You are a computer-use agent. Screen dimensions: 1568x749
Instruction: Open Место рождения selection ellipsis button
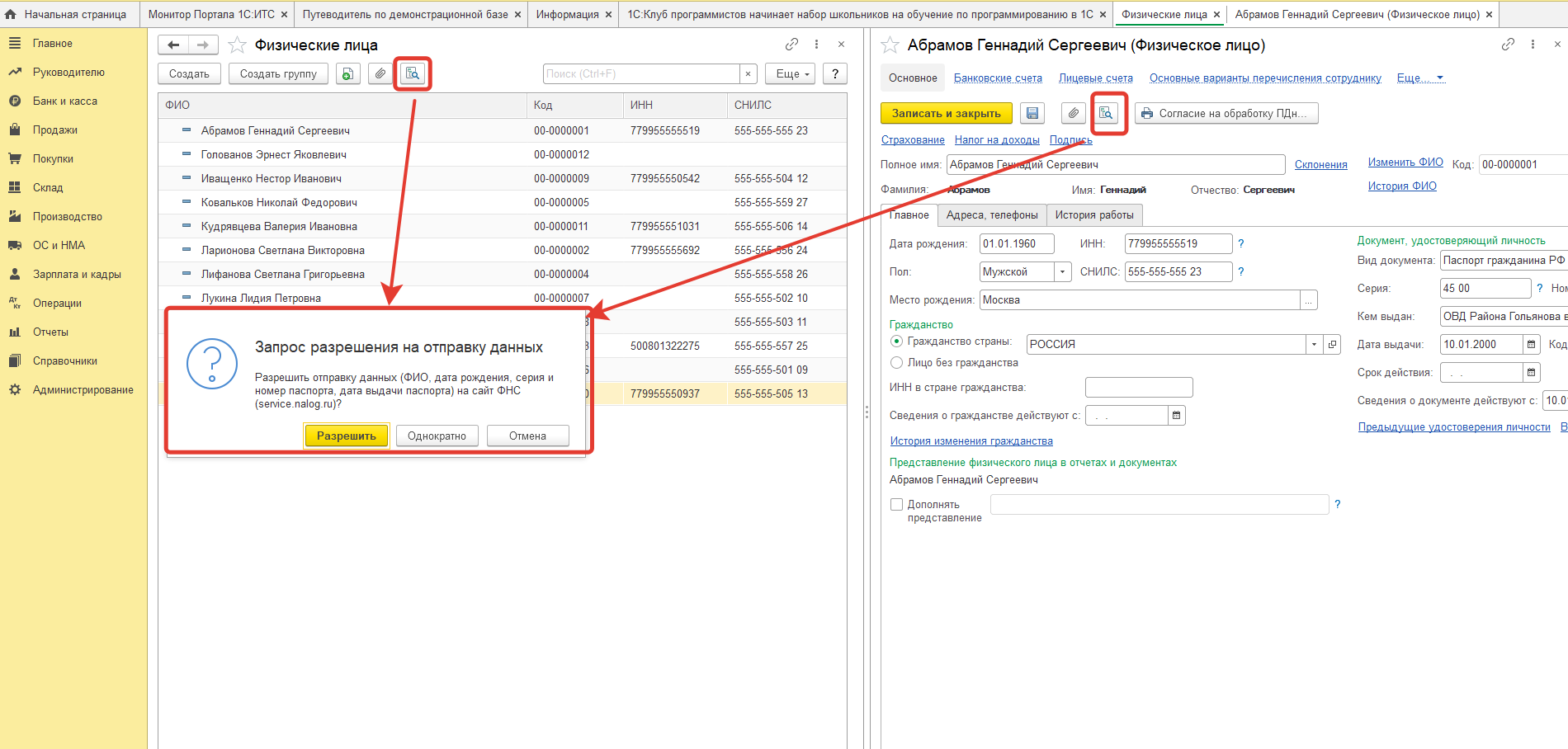[1309, 300]
